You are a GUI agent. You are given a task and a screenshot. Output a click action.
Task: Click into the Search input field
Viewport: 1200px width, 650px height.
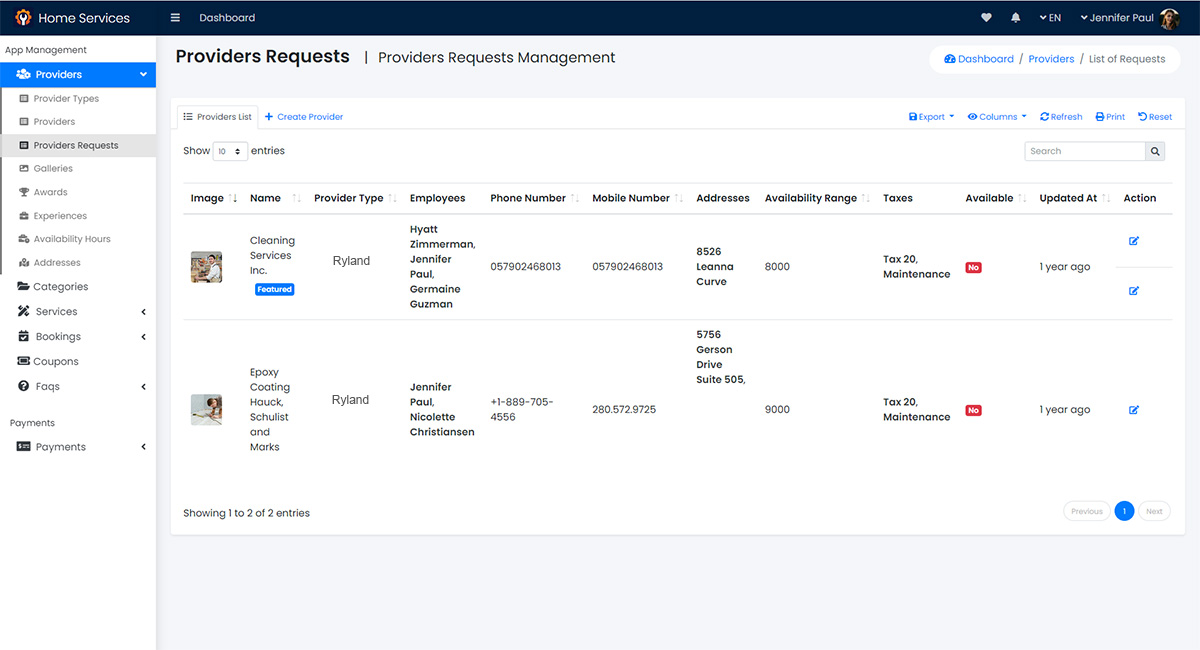(x=1084, y=151)
